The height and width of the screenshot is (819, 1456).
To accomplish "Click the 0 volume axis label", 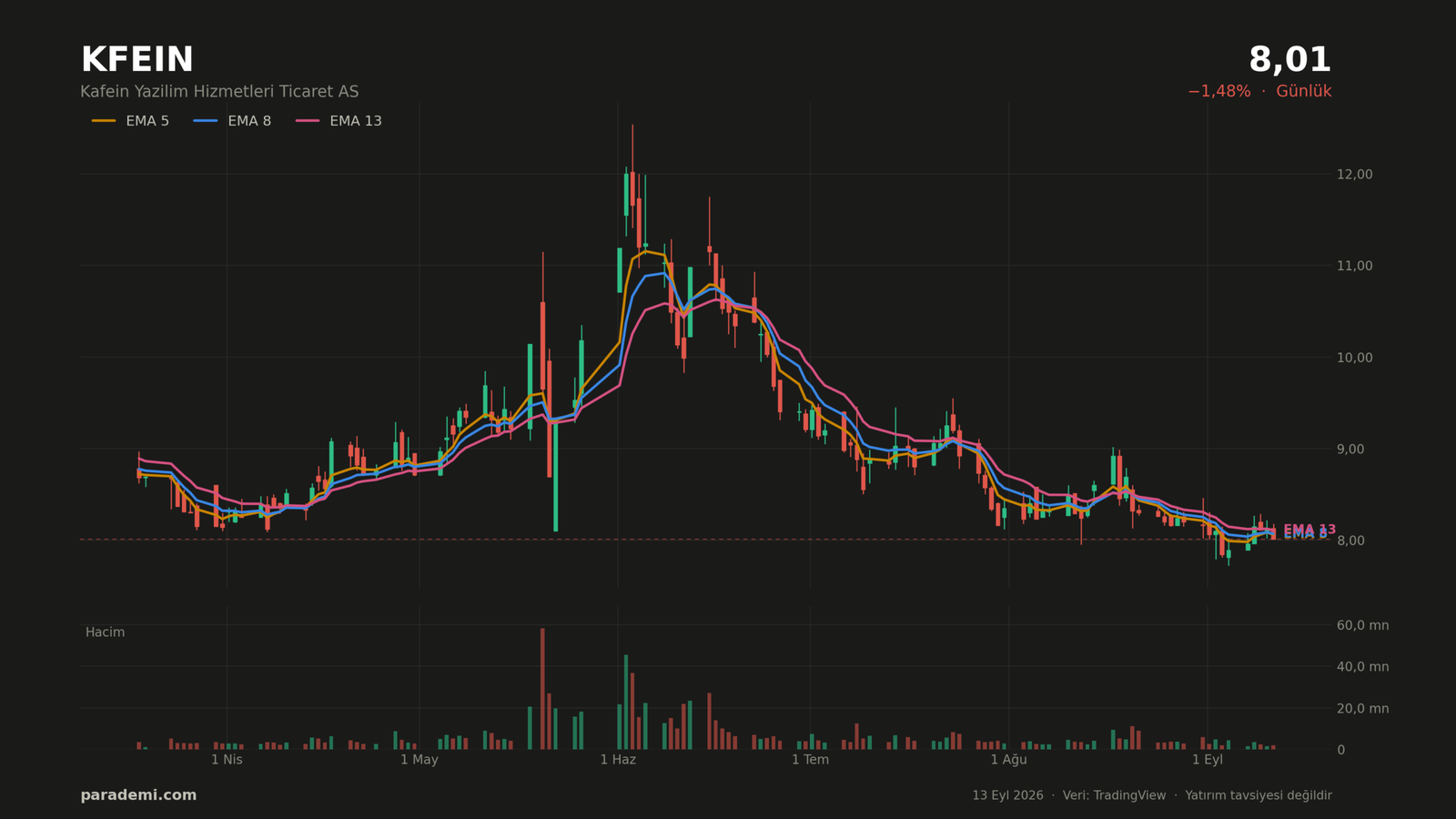I will (1340, 750).
